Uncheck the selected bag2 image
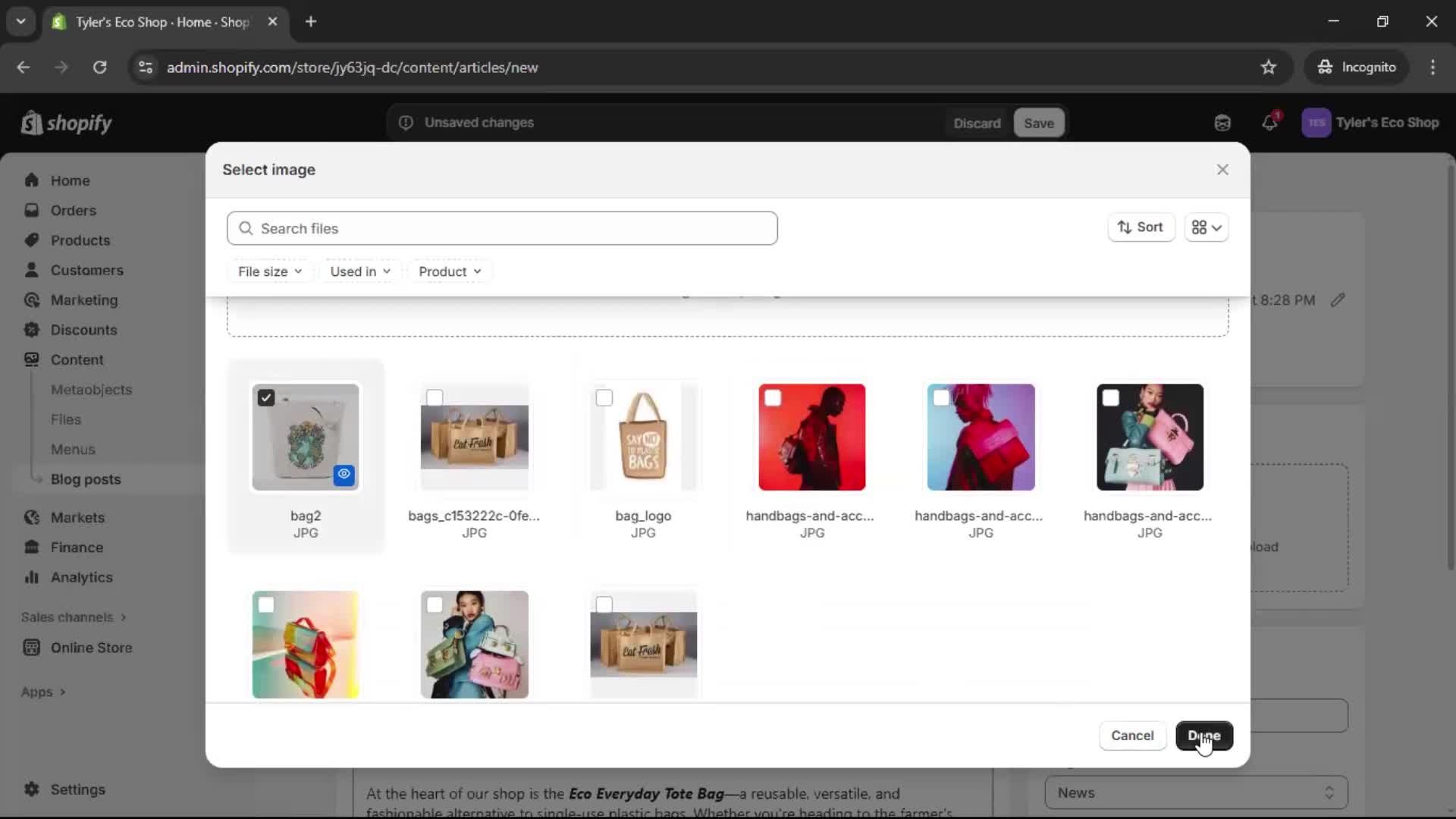The image size is (1456, 819). tap(266, 397)
